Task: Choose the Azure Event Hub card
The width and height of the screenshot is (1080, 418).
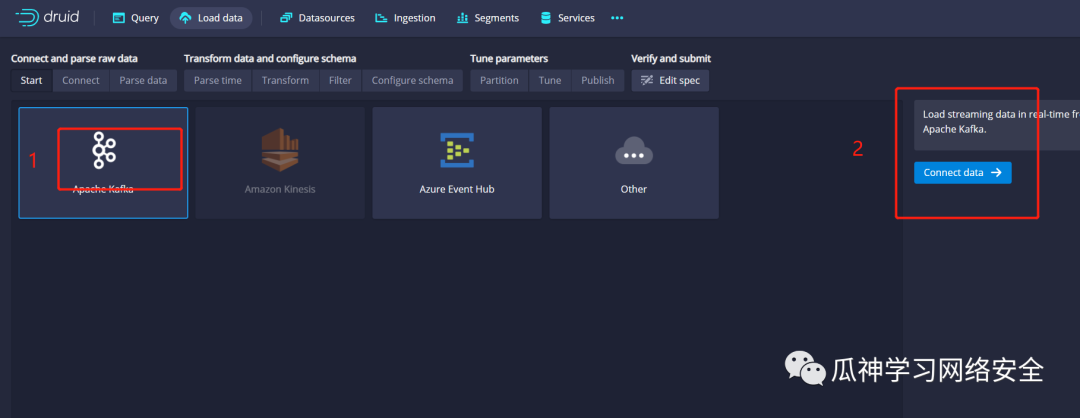Action: point(457,163)
